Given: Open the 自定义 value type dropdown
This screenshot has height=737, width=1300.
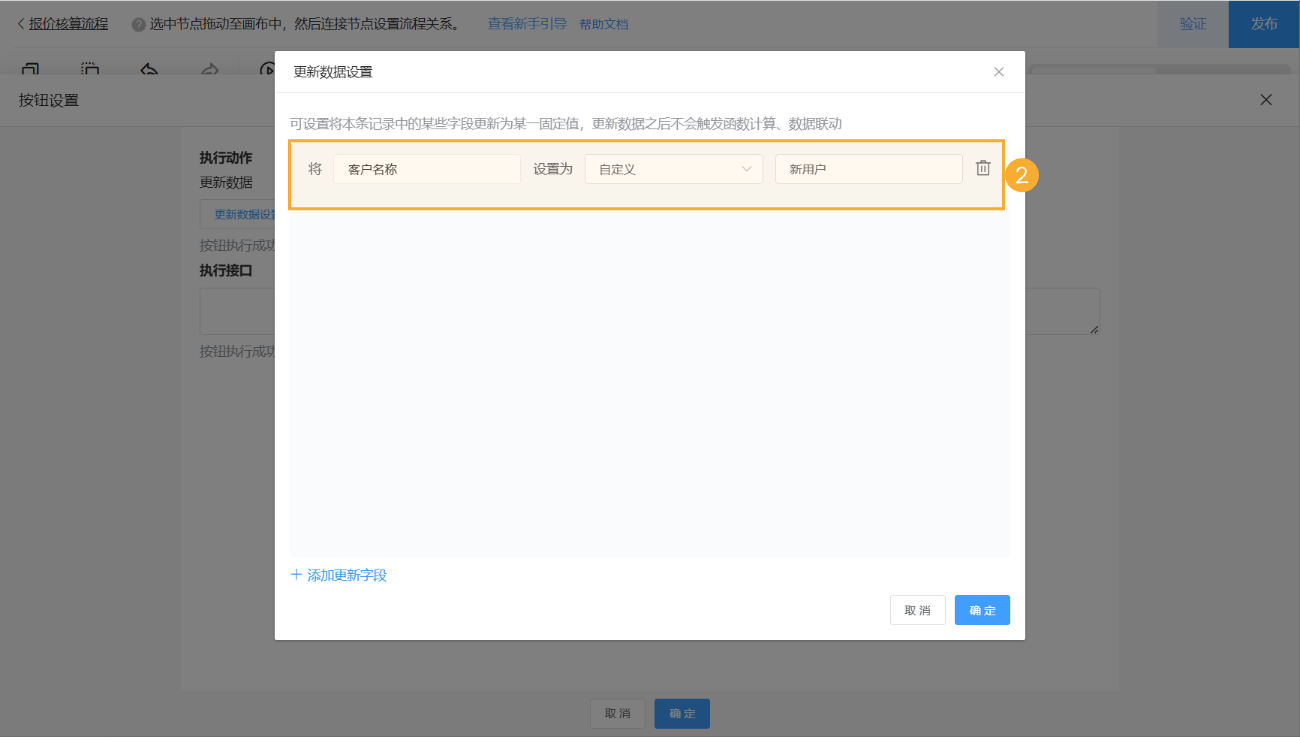Looking at the screenshot, I should click(x=673, y=169).
